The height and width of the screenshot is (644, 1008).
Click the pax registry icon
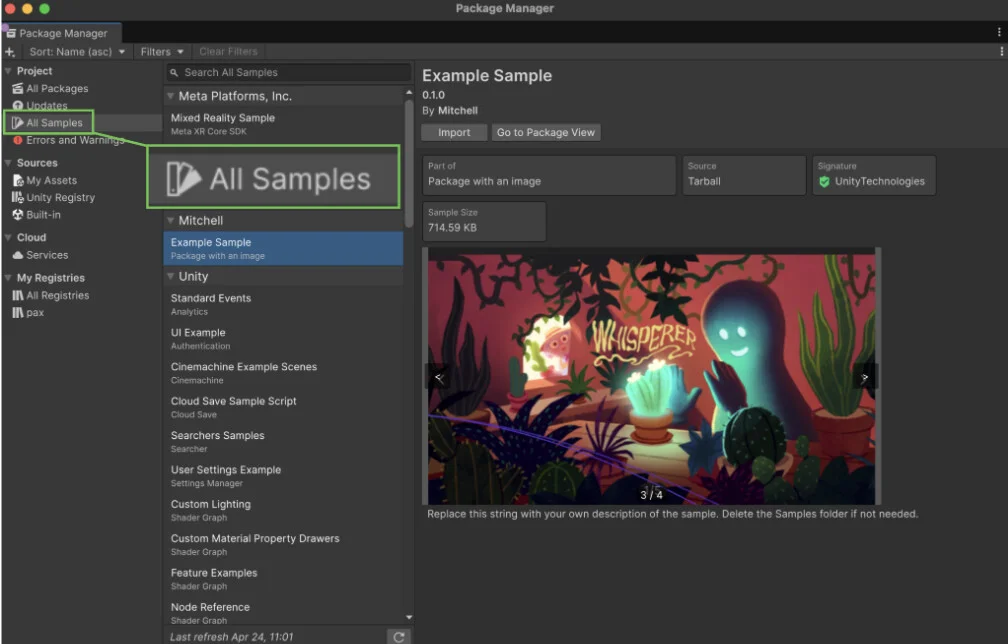click(x=18, y=313)
